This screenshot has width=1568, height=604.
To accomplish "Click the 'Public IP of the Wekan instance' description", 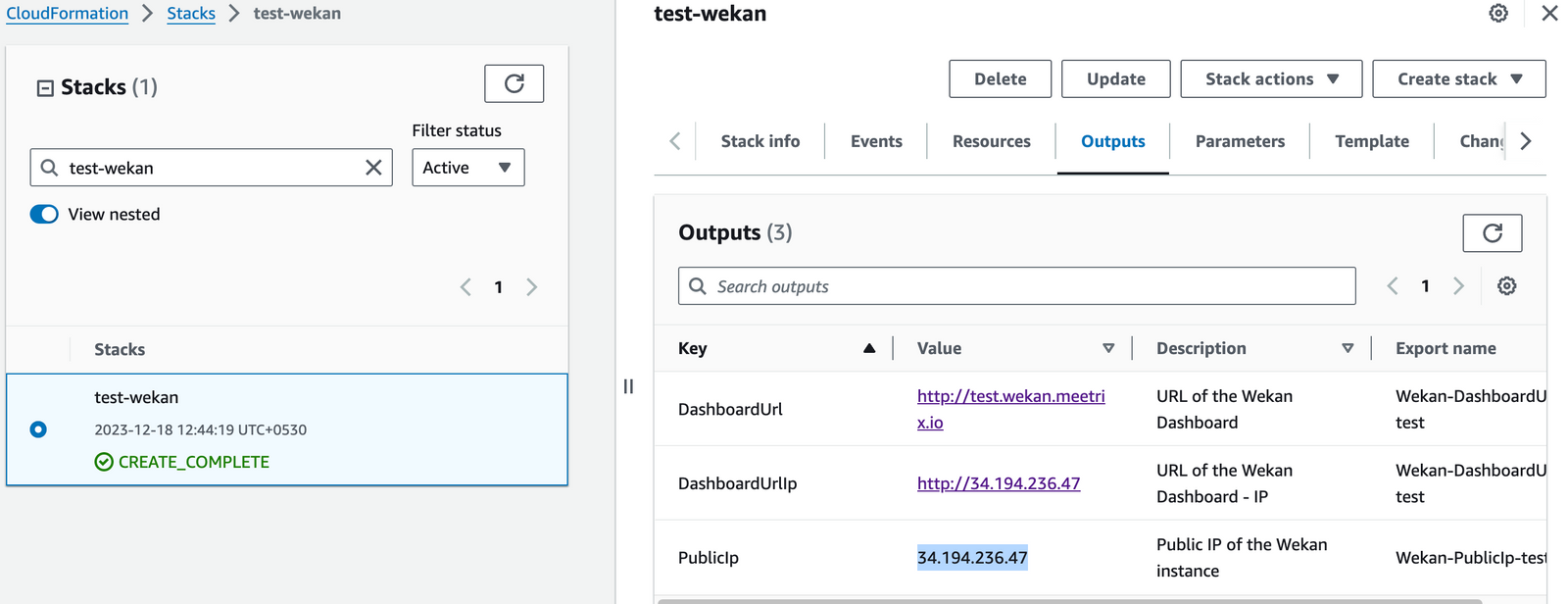I will [1242, 558].
